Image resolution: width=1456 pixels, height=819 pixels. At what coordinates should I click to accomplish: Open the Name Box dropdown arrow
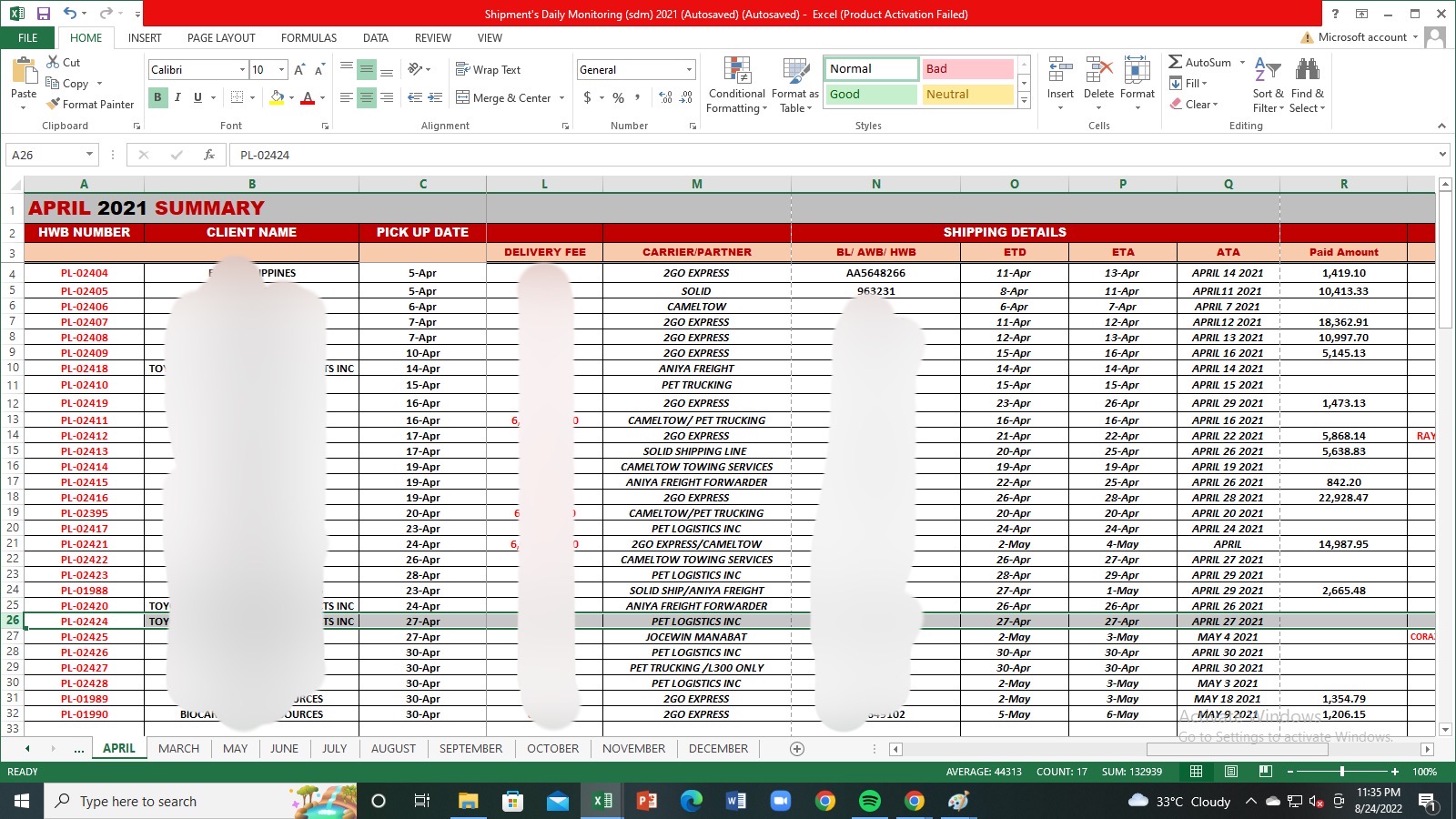[88, 155]
